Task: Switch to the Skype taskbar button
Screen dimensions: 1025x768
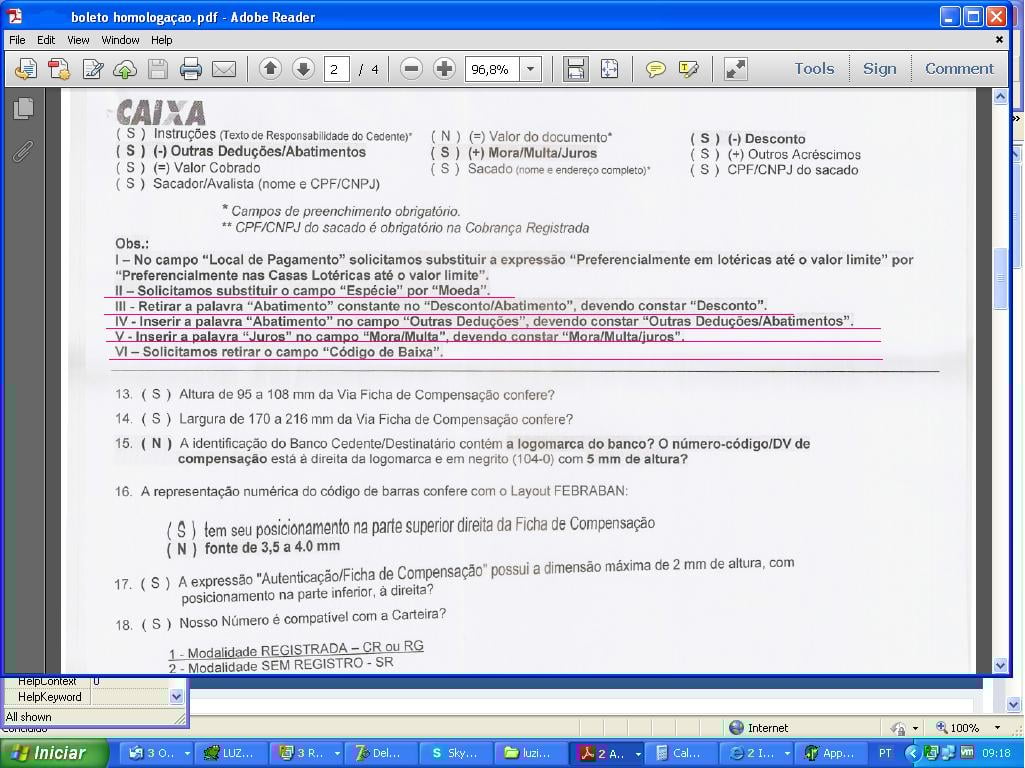Action: 456,753
